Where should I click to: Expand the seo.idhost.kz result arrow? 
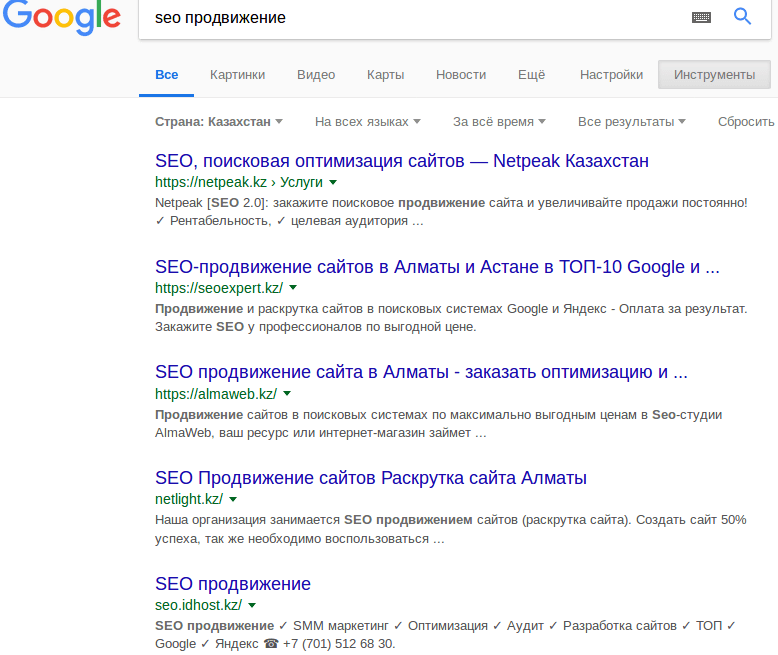tap(252, 605)
